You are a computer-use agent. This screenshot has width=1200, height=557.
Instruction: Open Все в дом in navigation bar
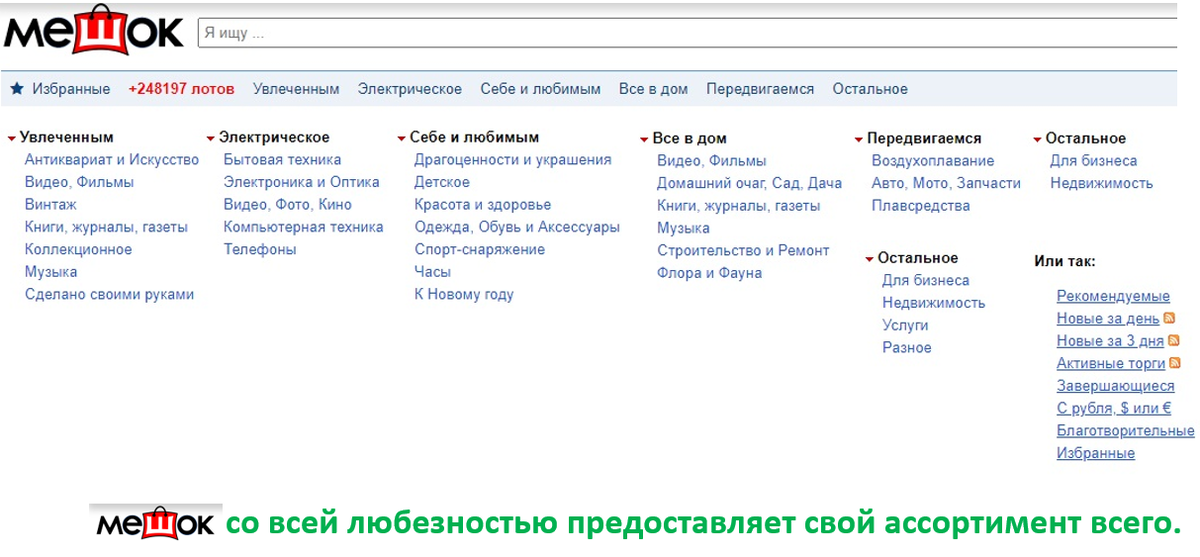[x=653, y=89]
